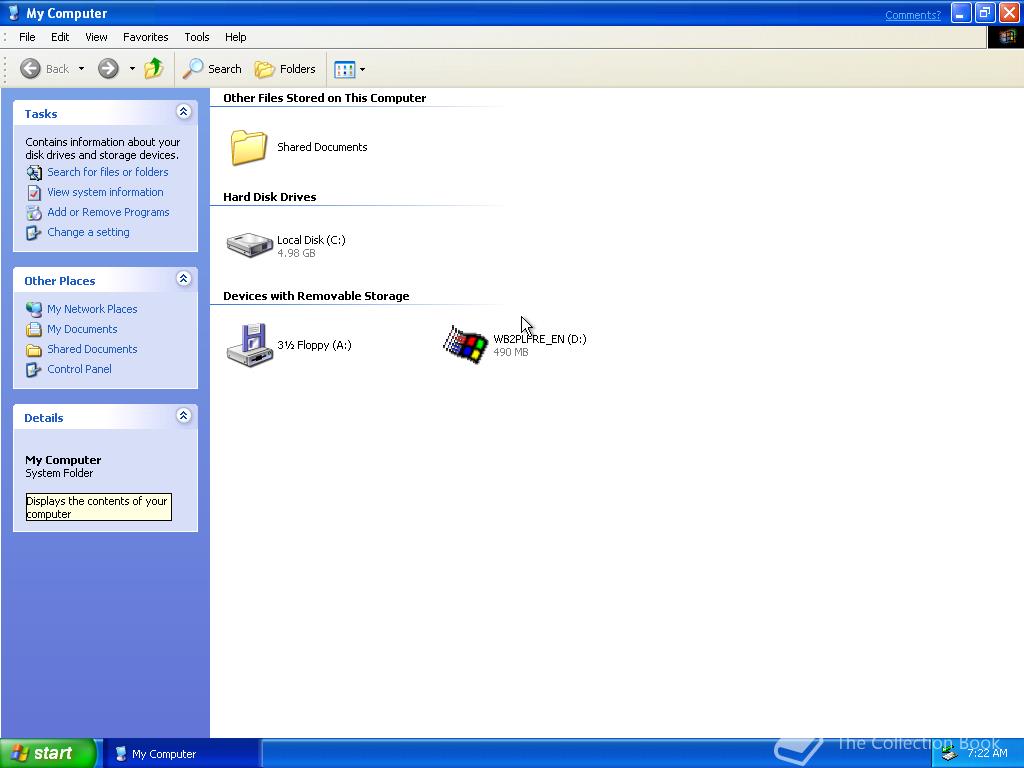Click the Views toolbar icon
This screenshot has height=768, width=1024.
pyautogui.click(x=344, y=69)
